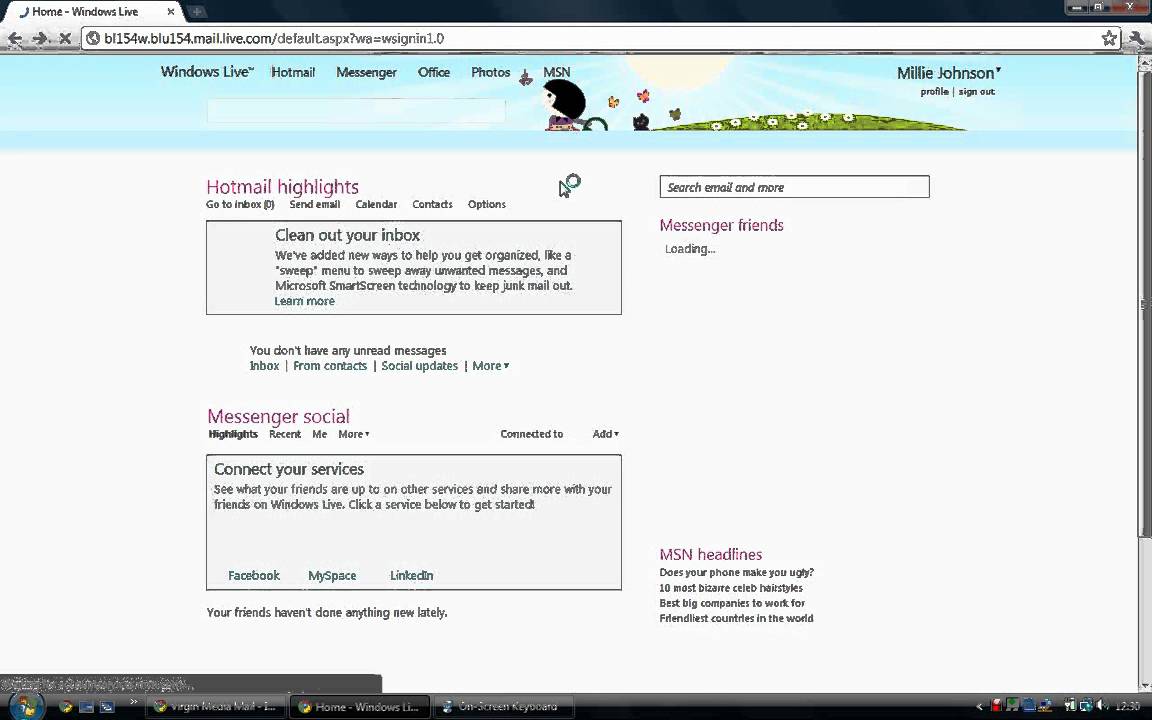Expand the Add dropdown next to Connected to
Viewport: 1152px width, 720px height.
pyautogui.click(x=605, y=434)
